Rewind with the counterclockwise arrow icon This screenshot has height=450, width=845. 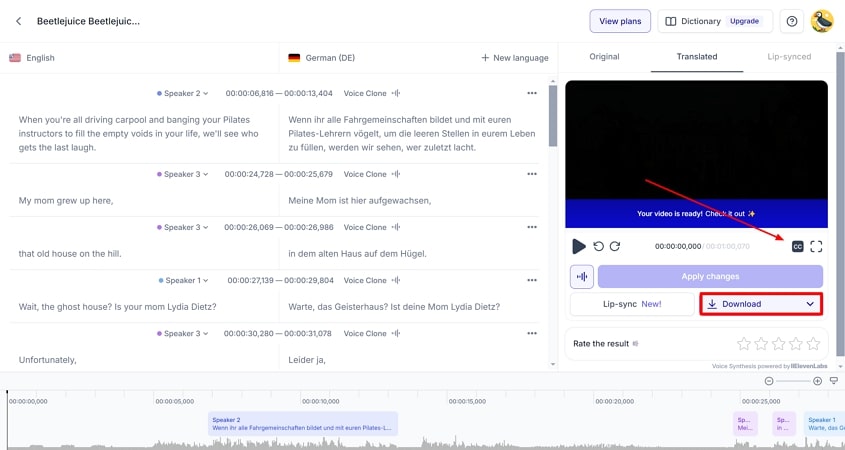point(598,246)
